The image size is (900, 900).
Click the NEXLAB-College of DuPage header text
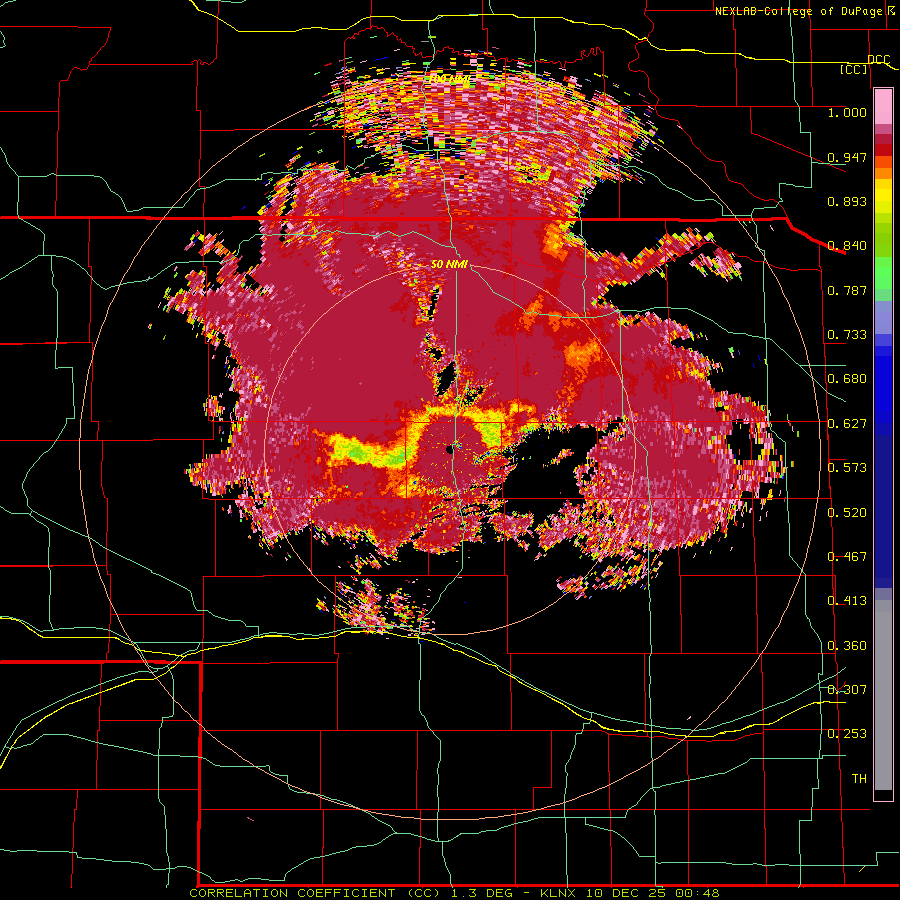798,11
